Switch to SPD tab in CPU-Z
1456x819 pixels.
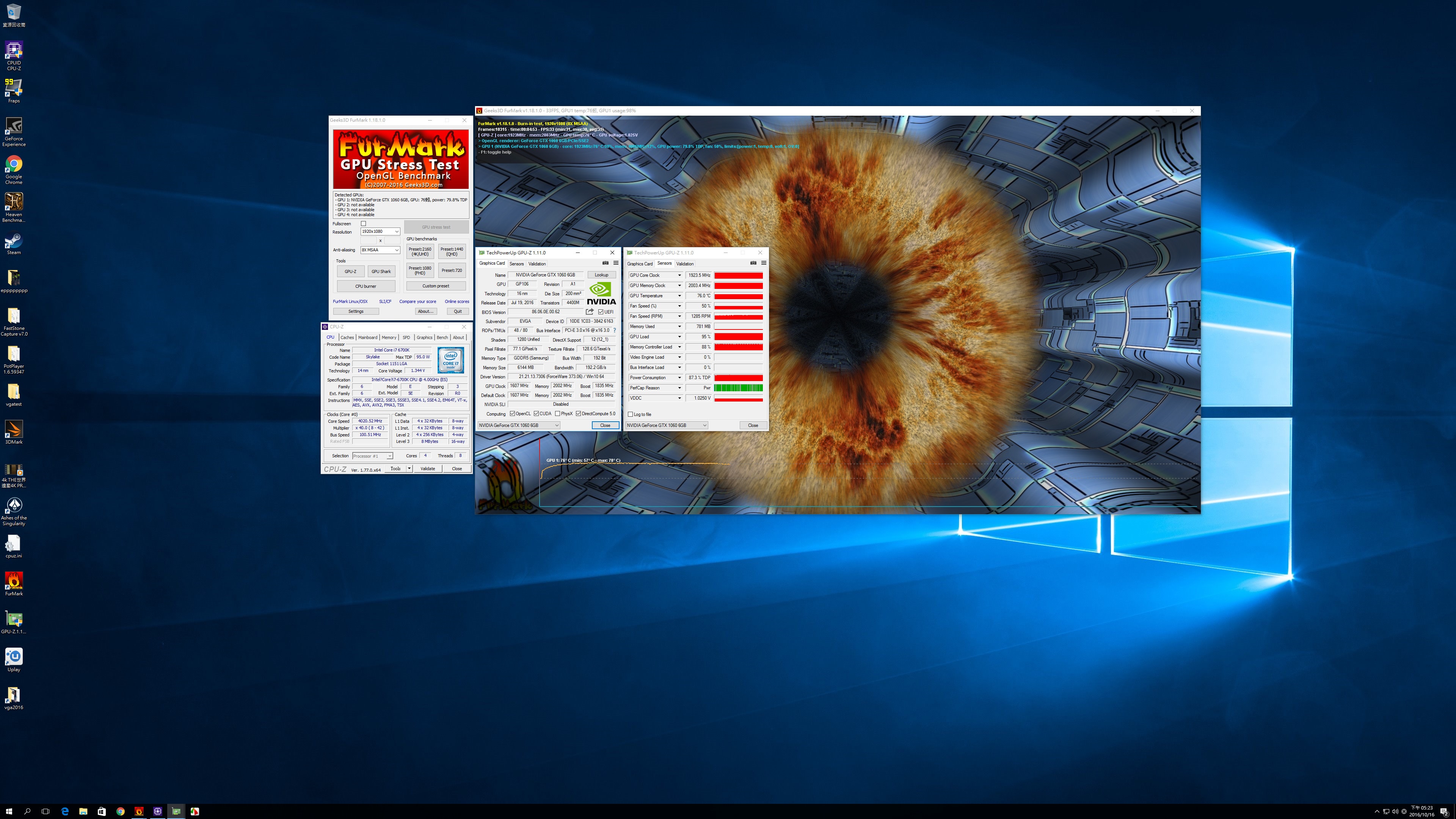(406, 337)
